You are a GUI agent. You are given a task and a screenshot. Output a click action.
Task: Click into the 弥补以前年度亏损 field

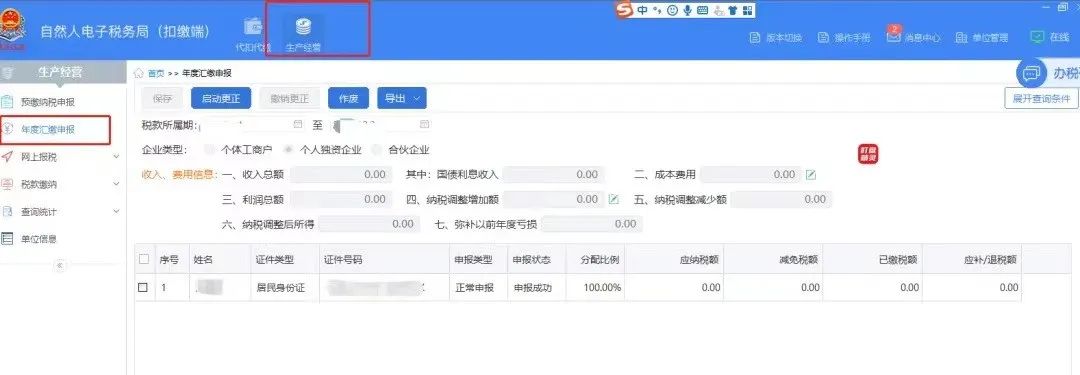tap(592, 224)
